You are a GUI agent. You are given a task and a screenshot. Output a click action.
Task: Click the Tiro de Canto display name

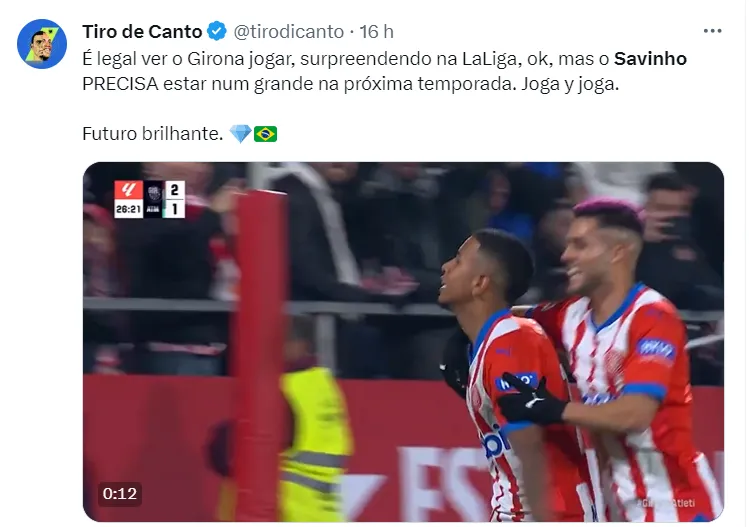pos(142,32)
